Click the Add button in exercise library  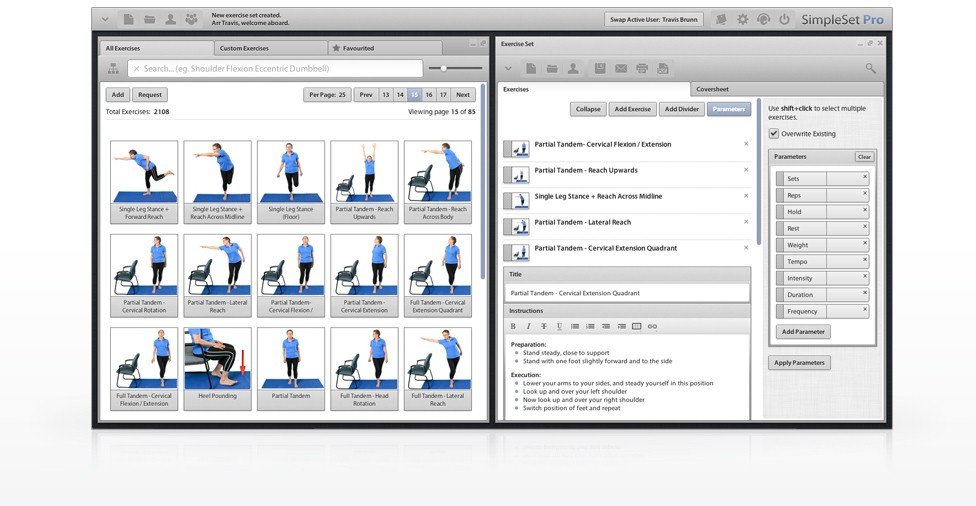(x=118, y=95)
